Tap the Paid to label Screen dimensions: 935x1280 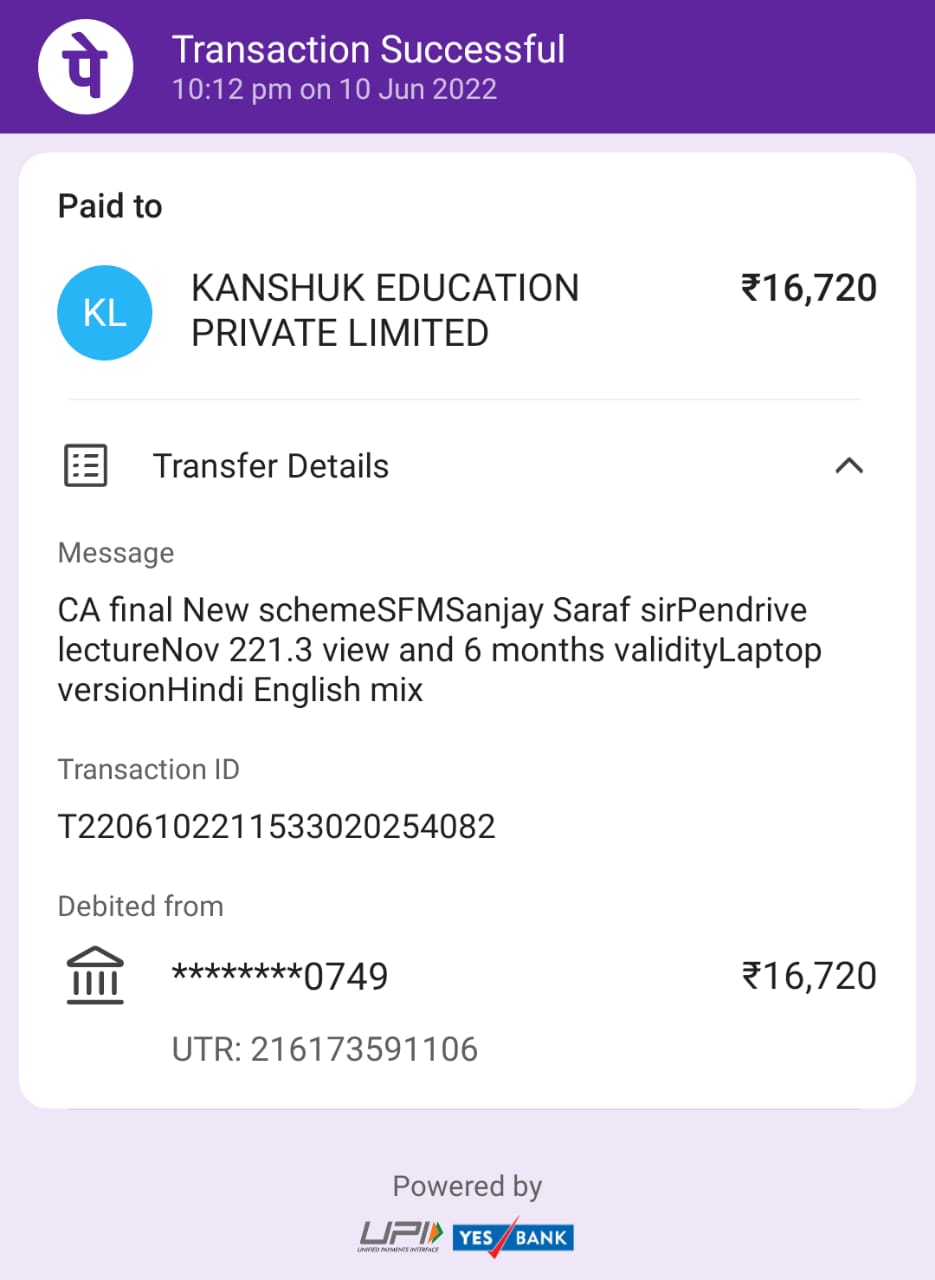pyautogui.click(x=110, y=206)
